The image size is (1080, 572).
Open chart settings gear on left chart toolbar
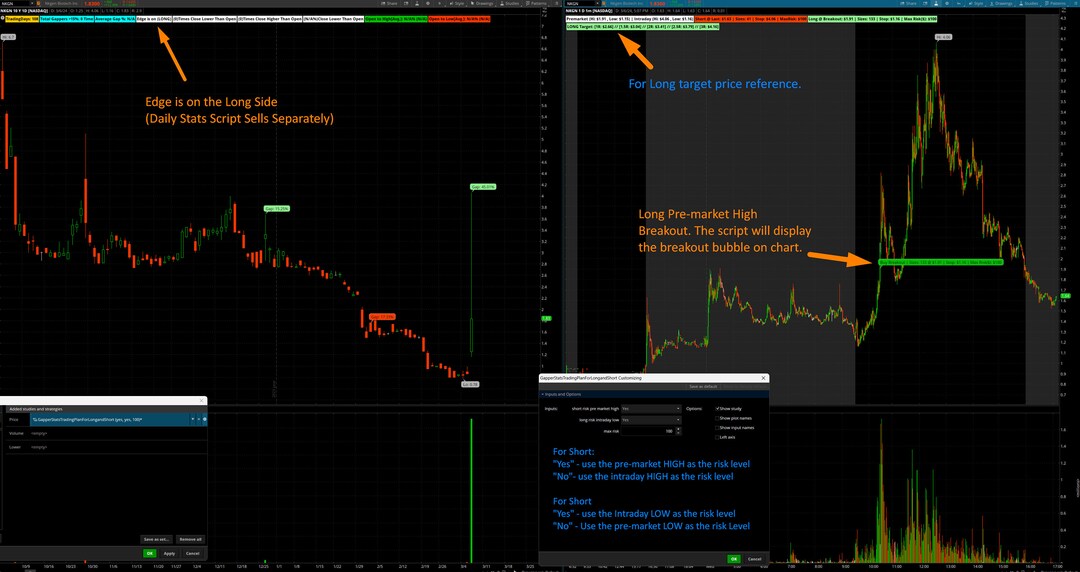click(428, 3)
